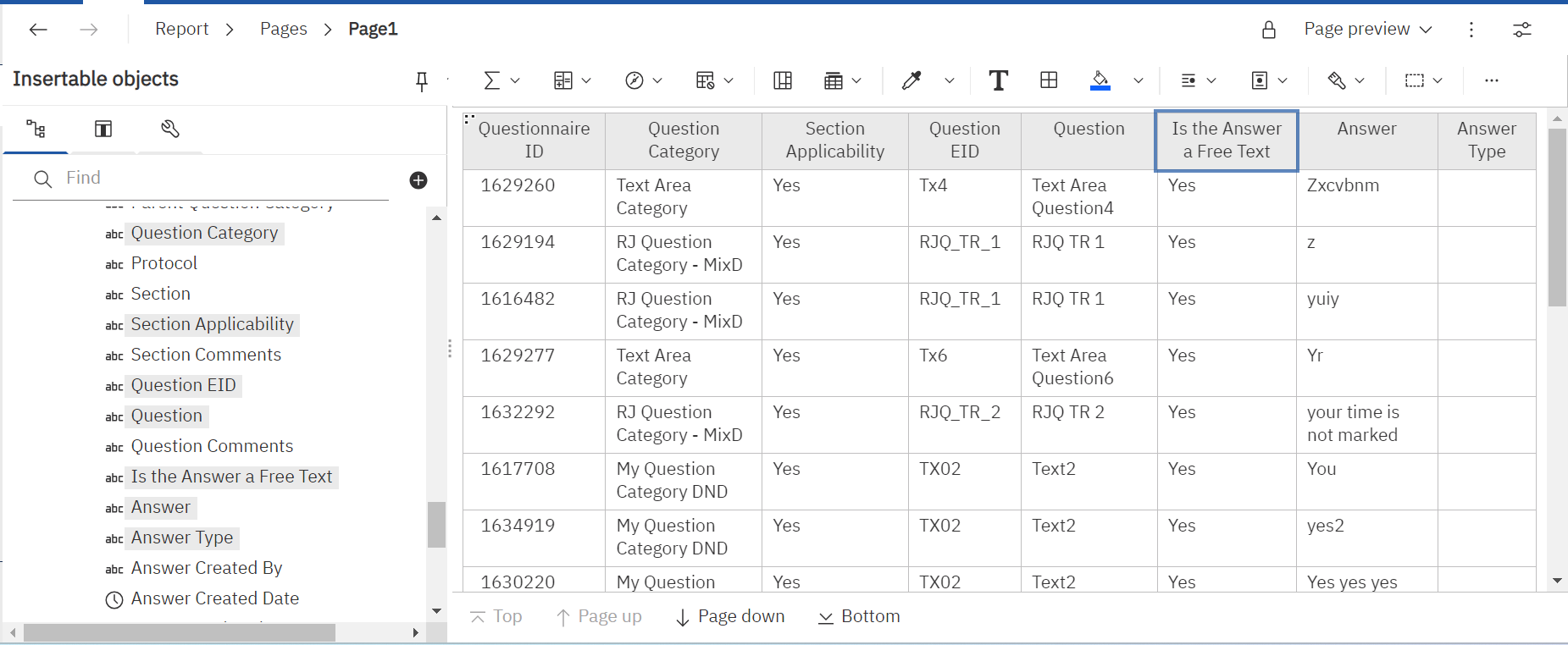Expand the table gear dropdown arrow
Screen dimensions: 1568x645
[x=729, y=80]
